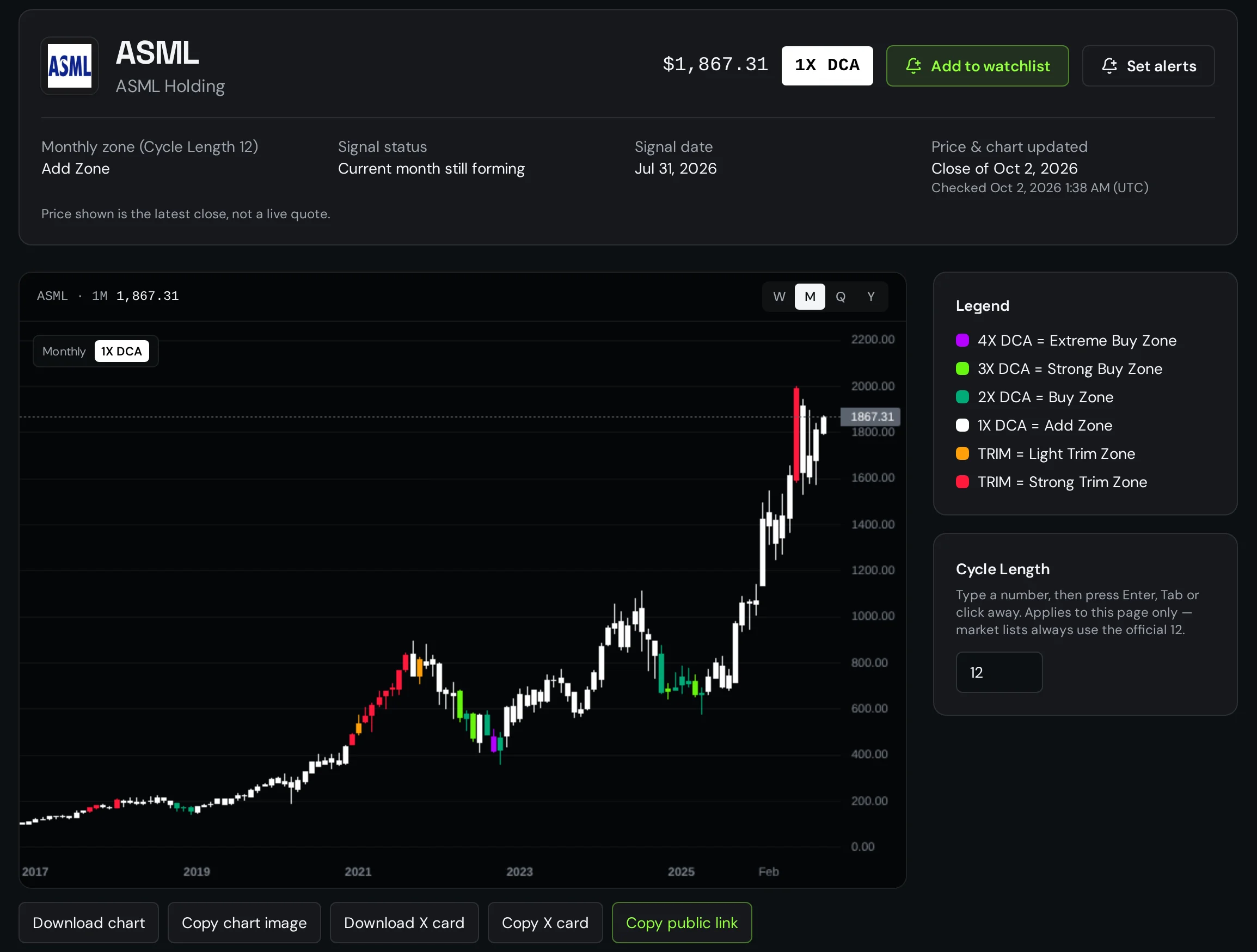This screenshot has width=1257, height=952.
Task: Click the red Strong Trim Zone swatch
Action: 962,482
